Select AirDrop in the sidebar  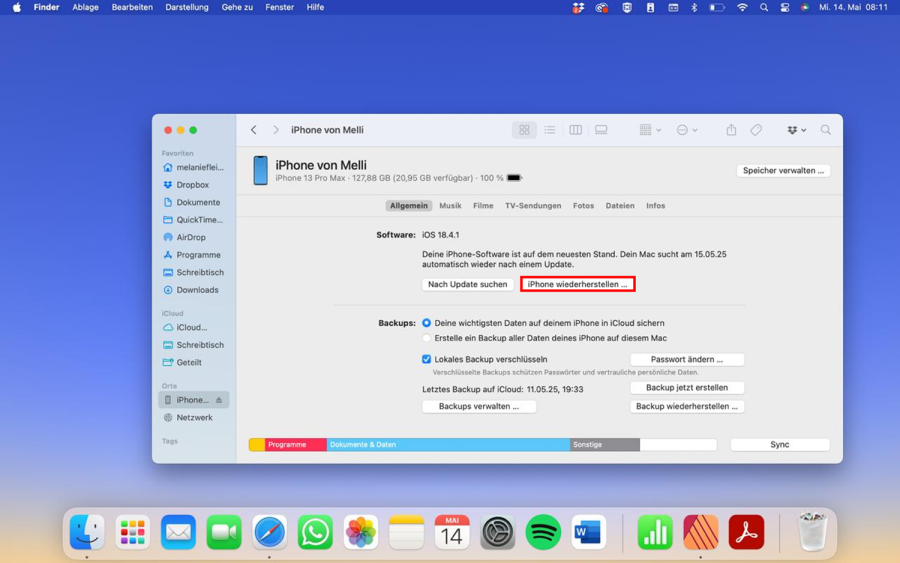[x=193, y=238]
